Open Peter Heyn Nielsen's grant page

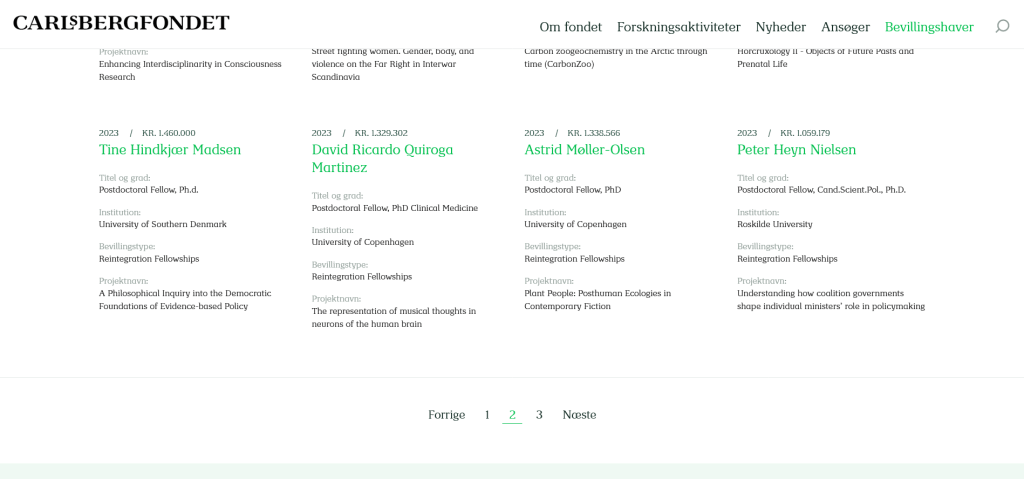[796, 150]
